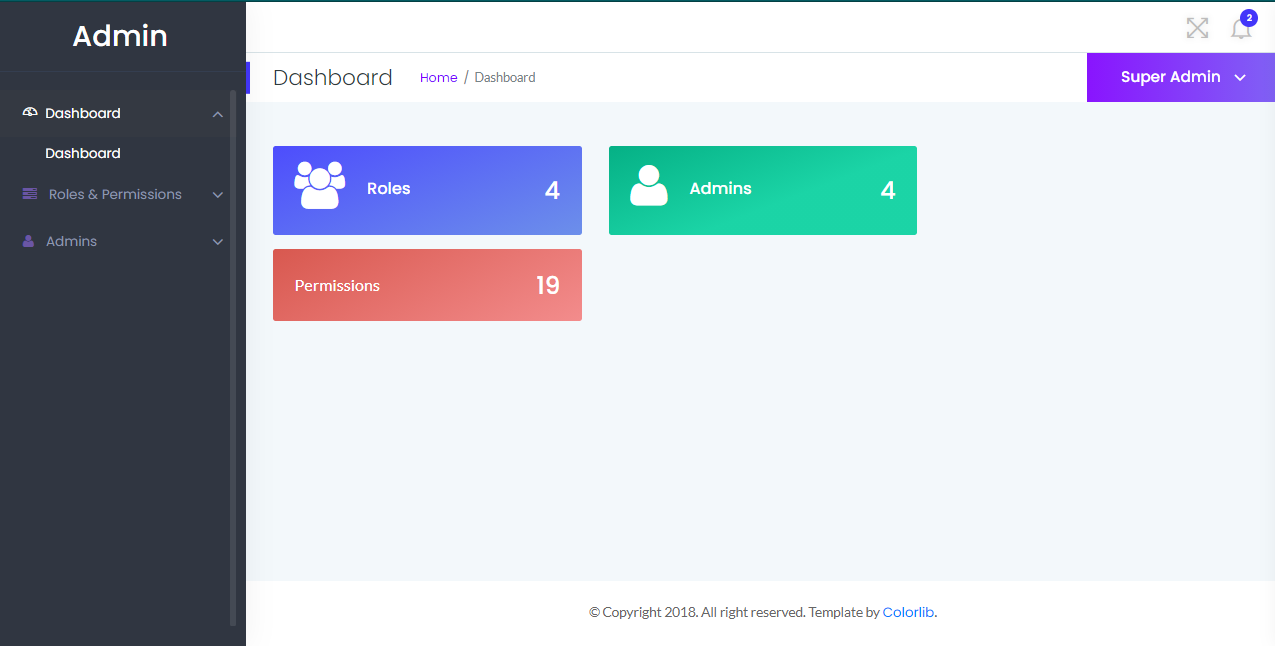Screen dimensions: 1275x646
Task: Click the Admins count value 4
Action: (x=888, y=190)
